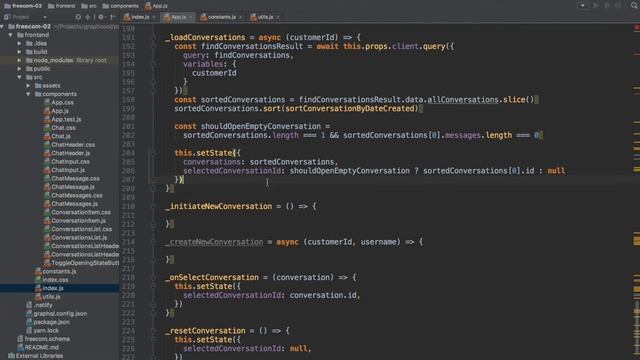Image resolution: width=640 pixels, height=360 pixels.
Task: Click the red error stripe indicator
Action: (636, 28)
